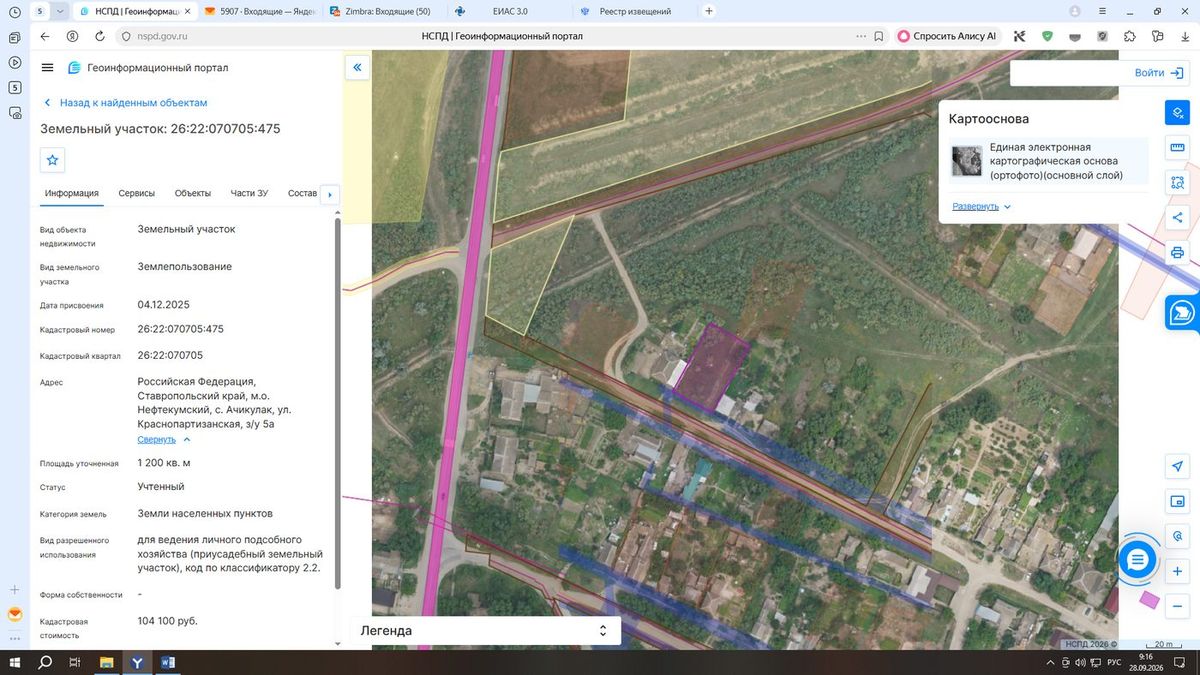Open Windows taskbar search
Screen dimensions: 1200x675
click(45, 662)
